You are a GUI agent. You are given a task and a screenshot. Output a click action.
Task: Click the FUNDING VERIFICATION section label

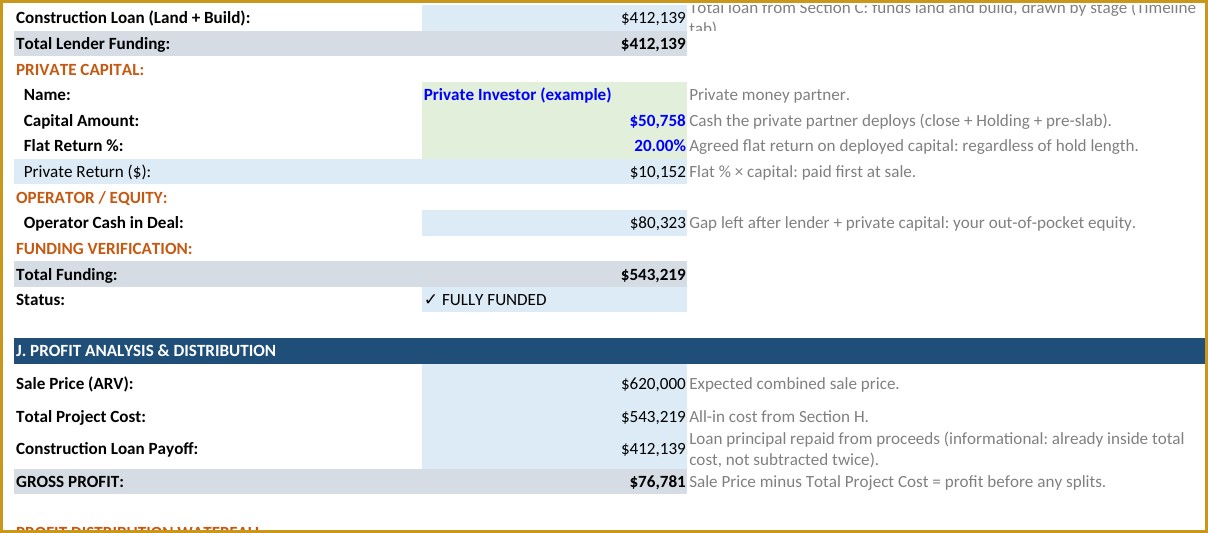pyautogui.click(x=104, y=248)
